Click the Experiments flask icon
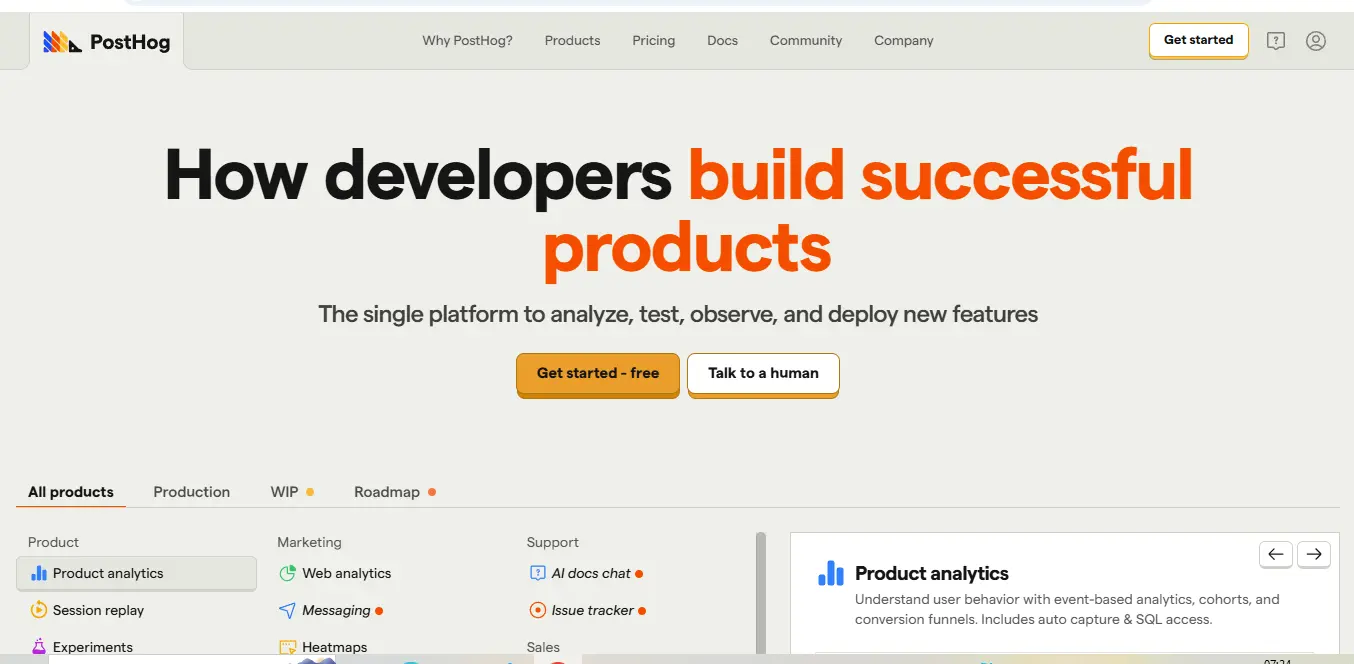This screenshot has width=1354, height=664. [39, 647]
